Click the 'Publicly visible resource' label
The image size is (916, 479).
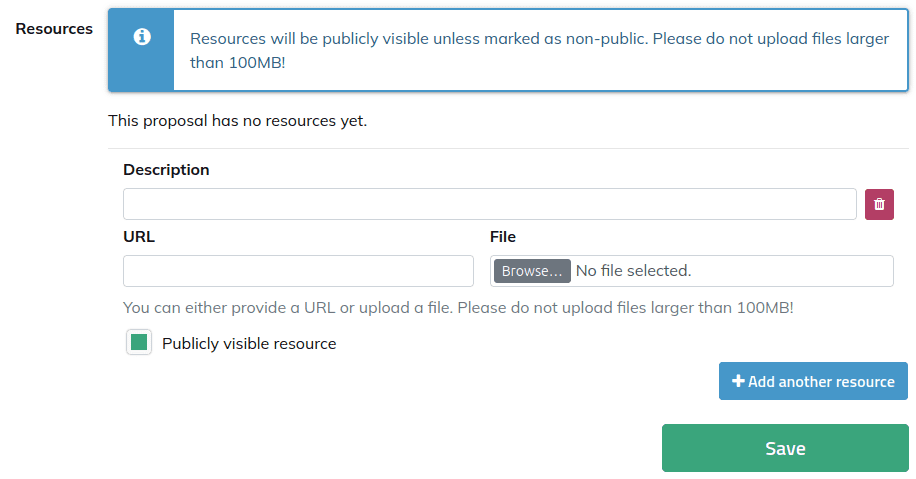[249, 343]
